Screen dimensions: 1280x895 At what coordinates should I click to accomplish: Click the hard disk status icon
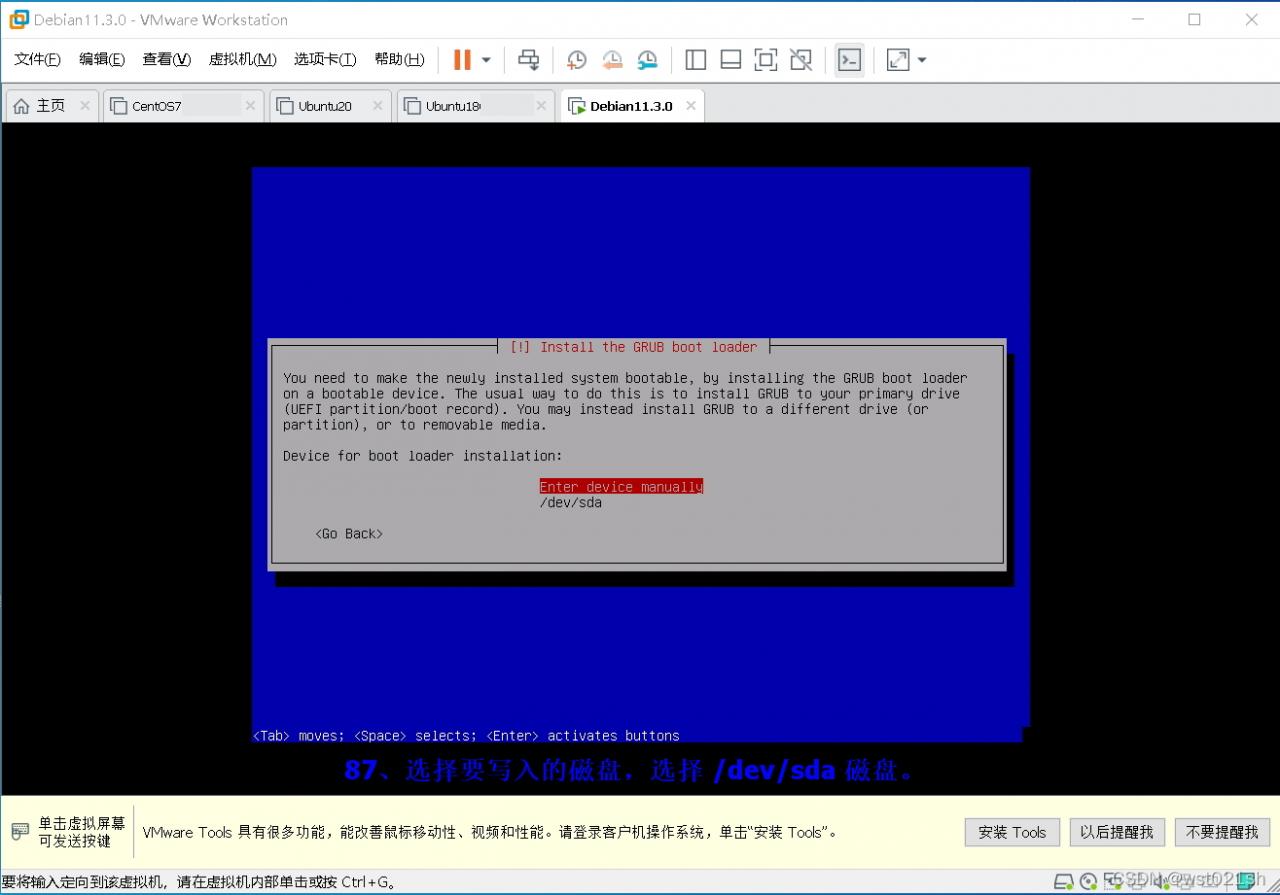click(1066, 881)
